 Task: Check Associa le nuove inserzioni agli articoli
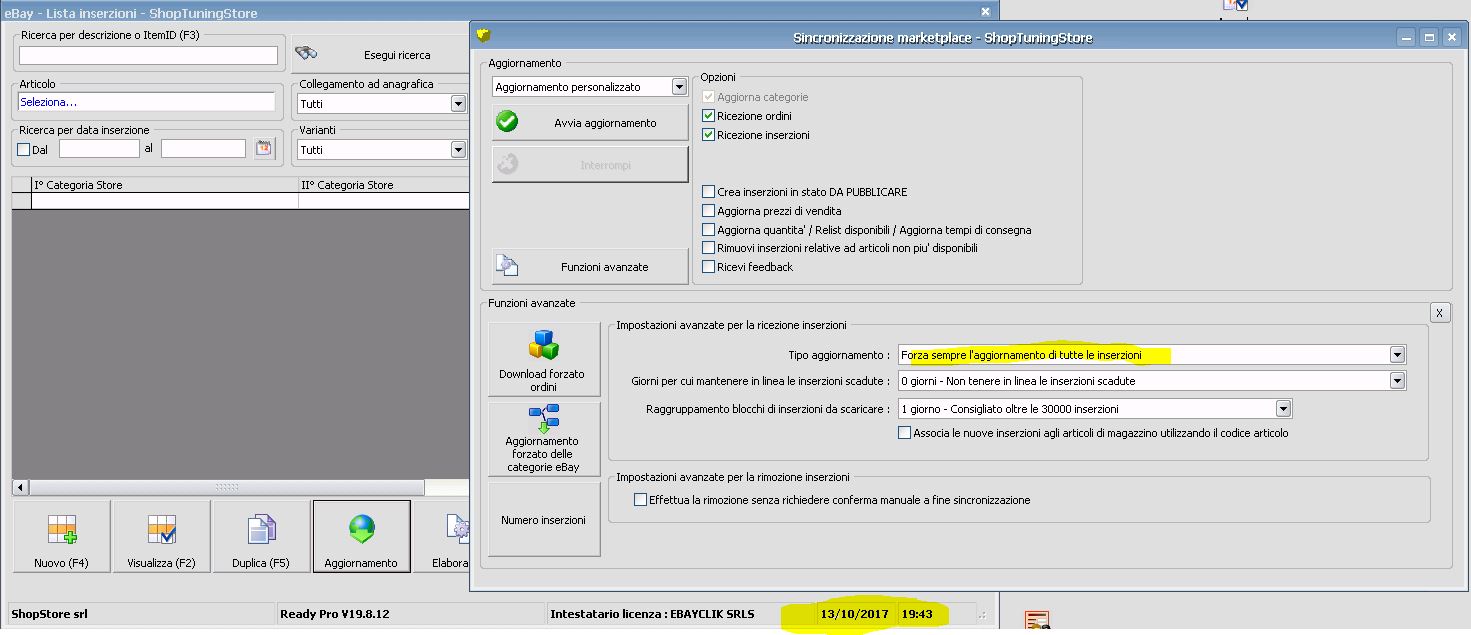905,433
